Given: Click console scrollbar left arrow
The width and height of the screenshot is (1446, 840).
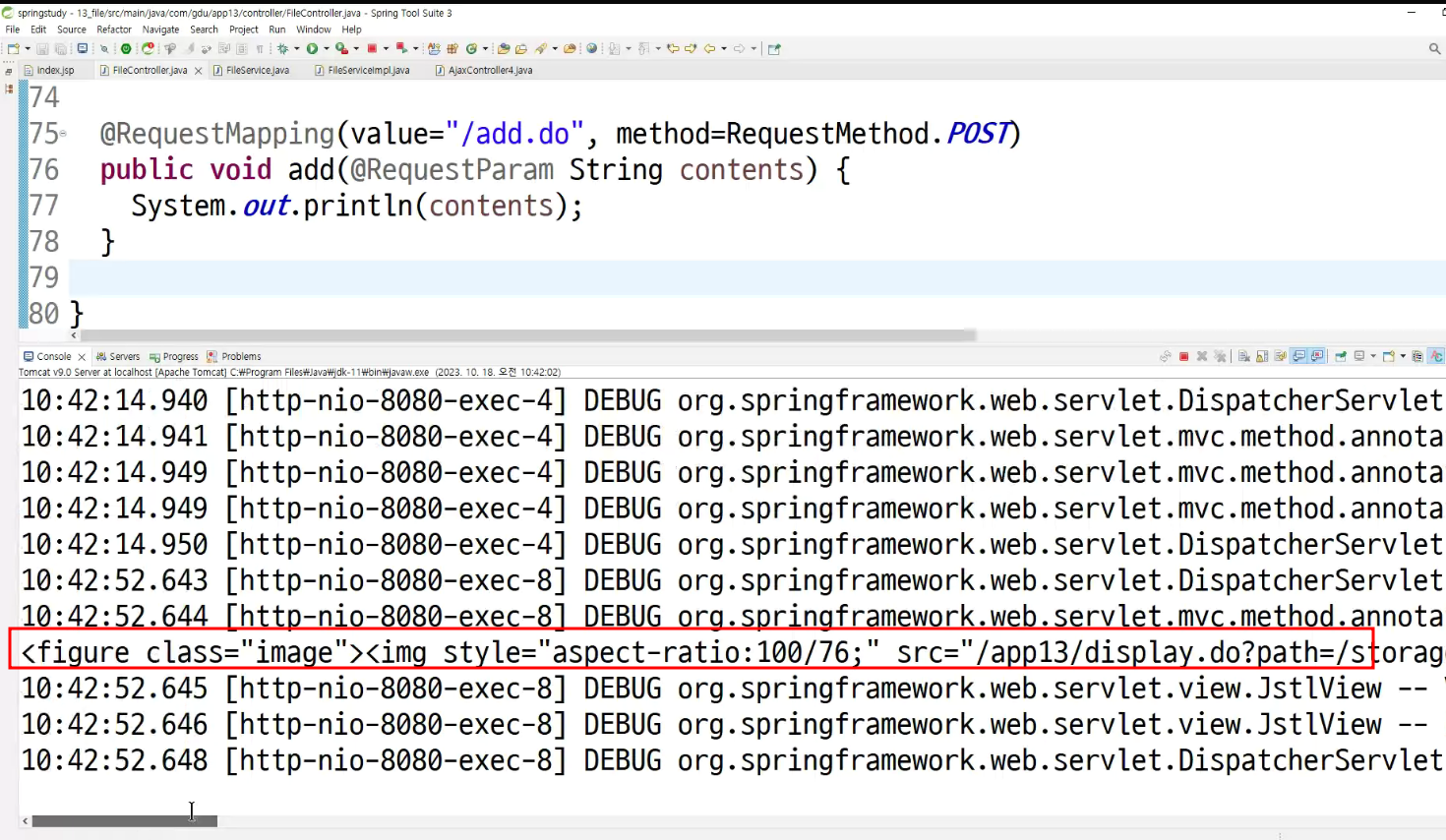Looking at the screenshot, I should pos(25,820).
